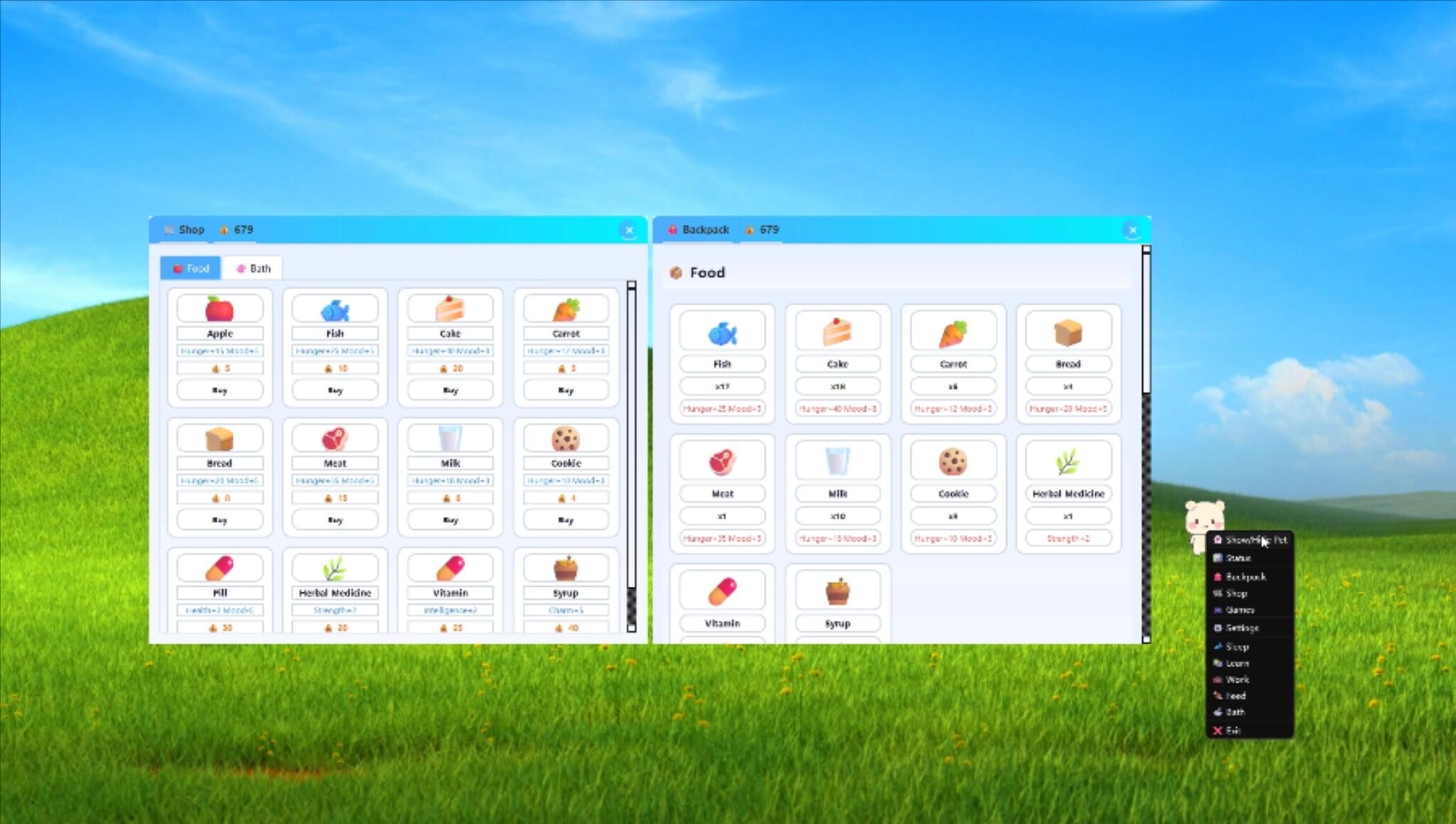Click the Milk glass icon in Shop
Viewport: 1456px width, 824px height.
click(x=450, y=439)
